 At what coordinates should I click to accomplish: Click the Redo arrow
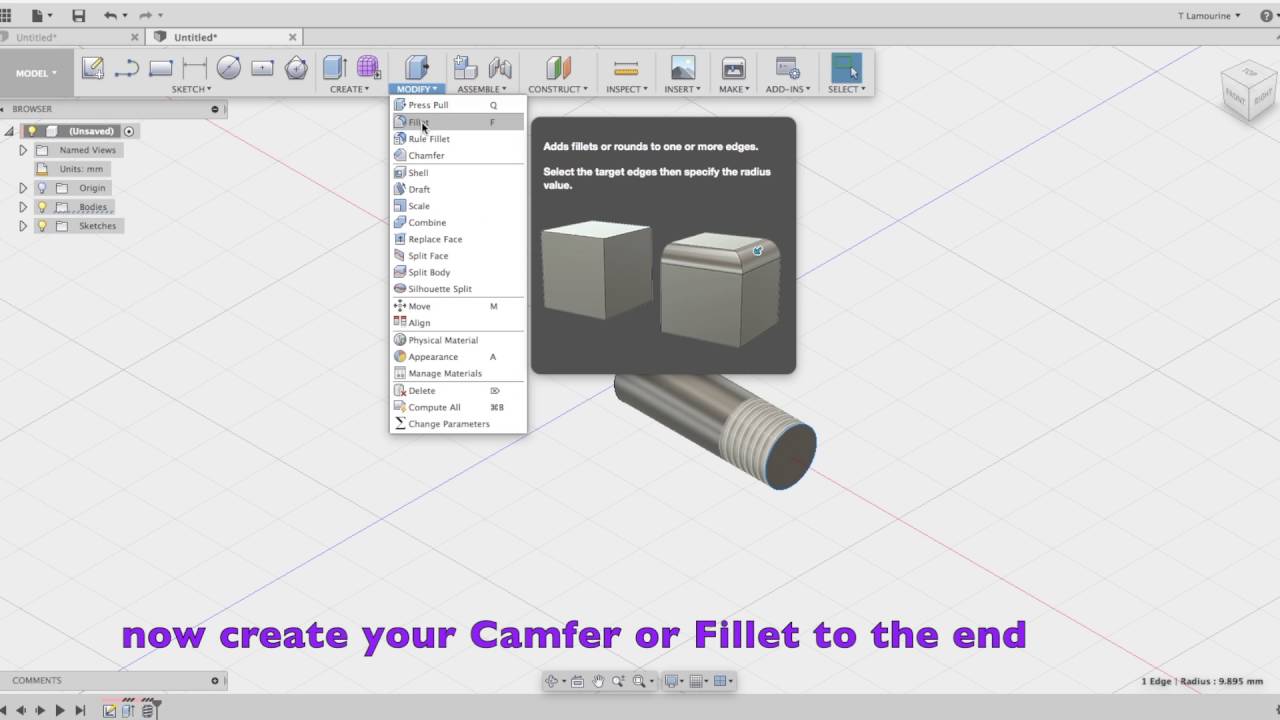[145, 16]
